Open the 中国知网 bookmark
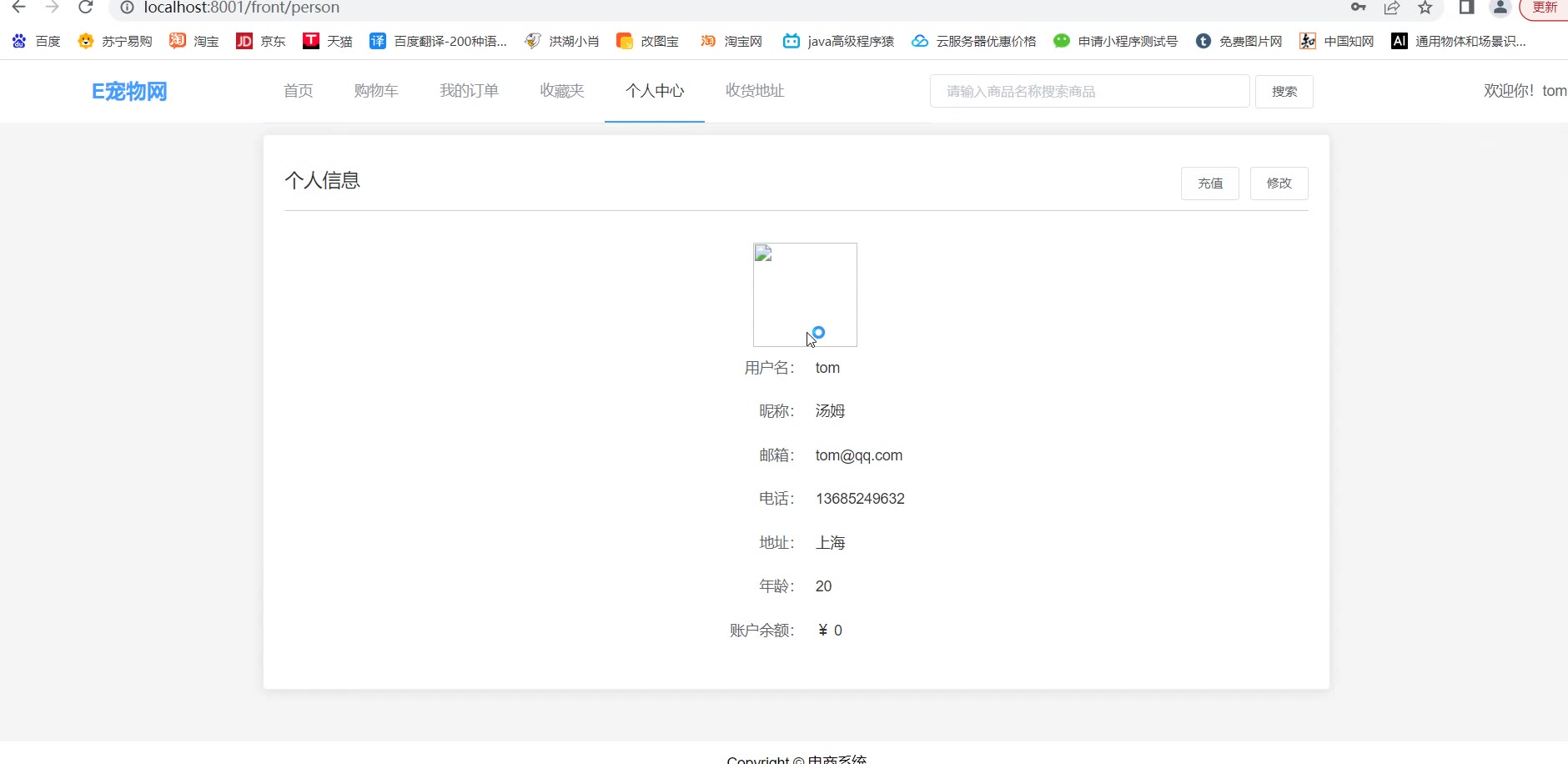Image resolution: width=1568 pixels, height=764 pixels. tap(1336, 41)
